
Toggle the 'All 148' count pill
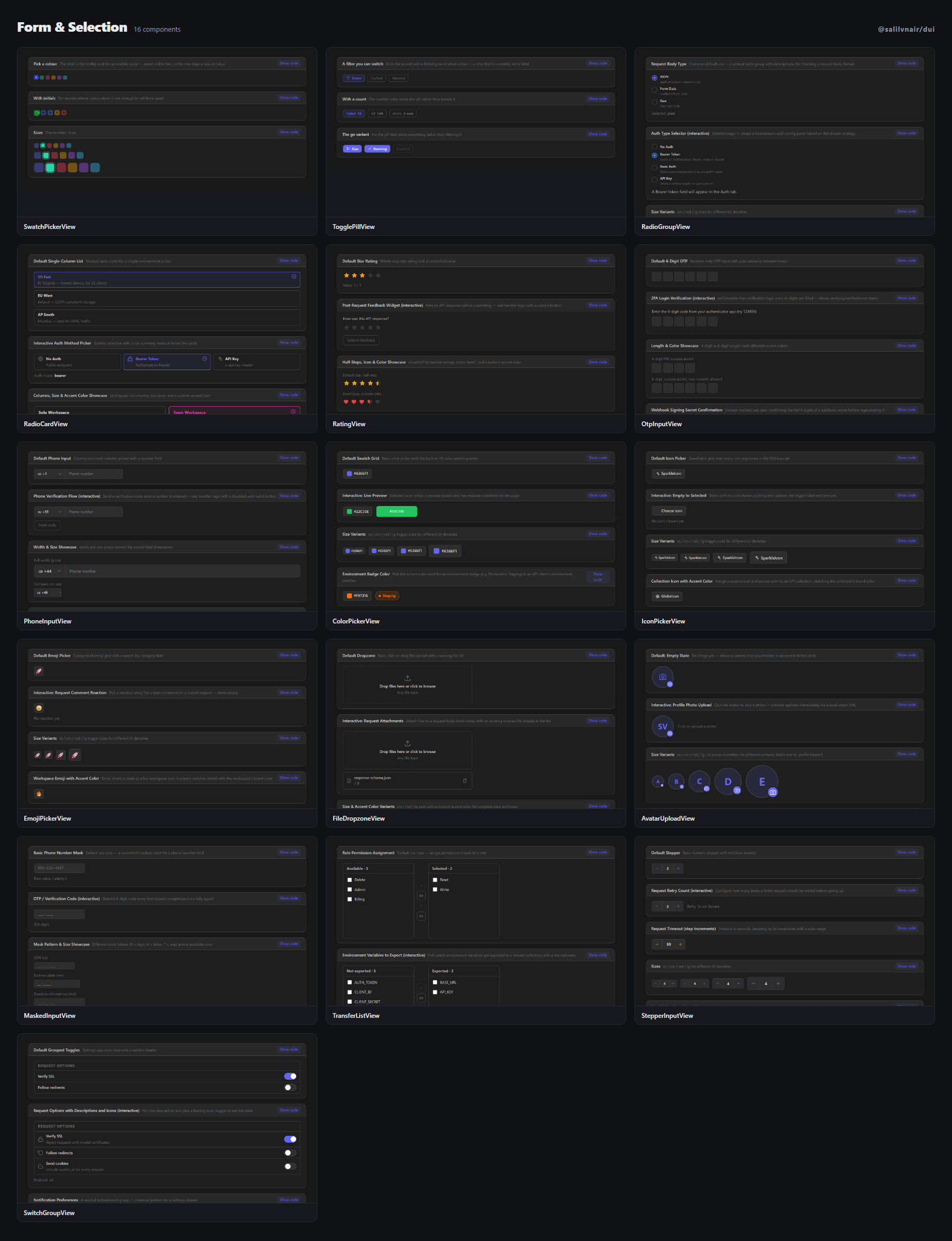click(x=378, y=113)
